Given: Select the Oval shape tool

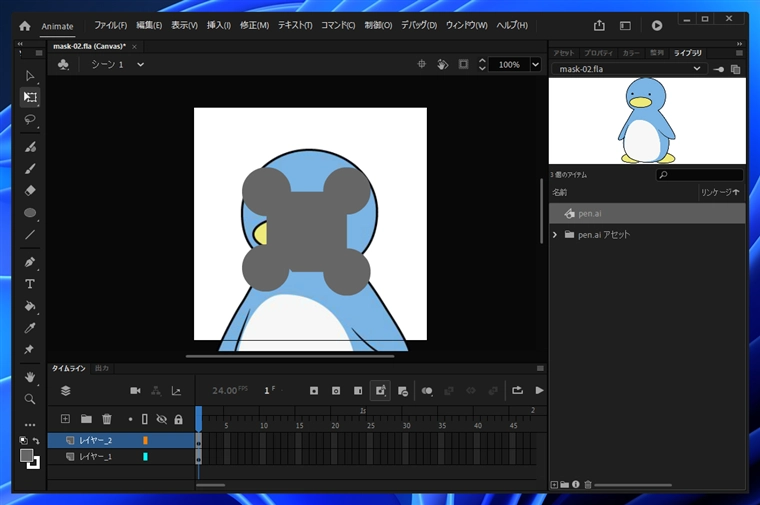Looking at the screenshot, I should point(30,213).
